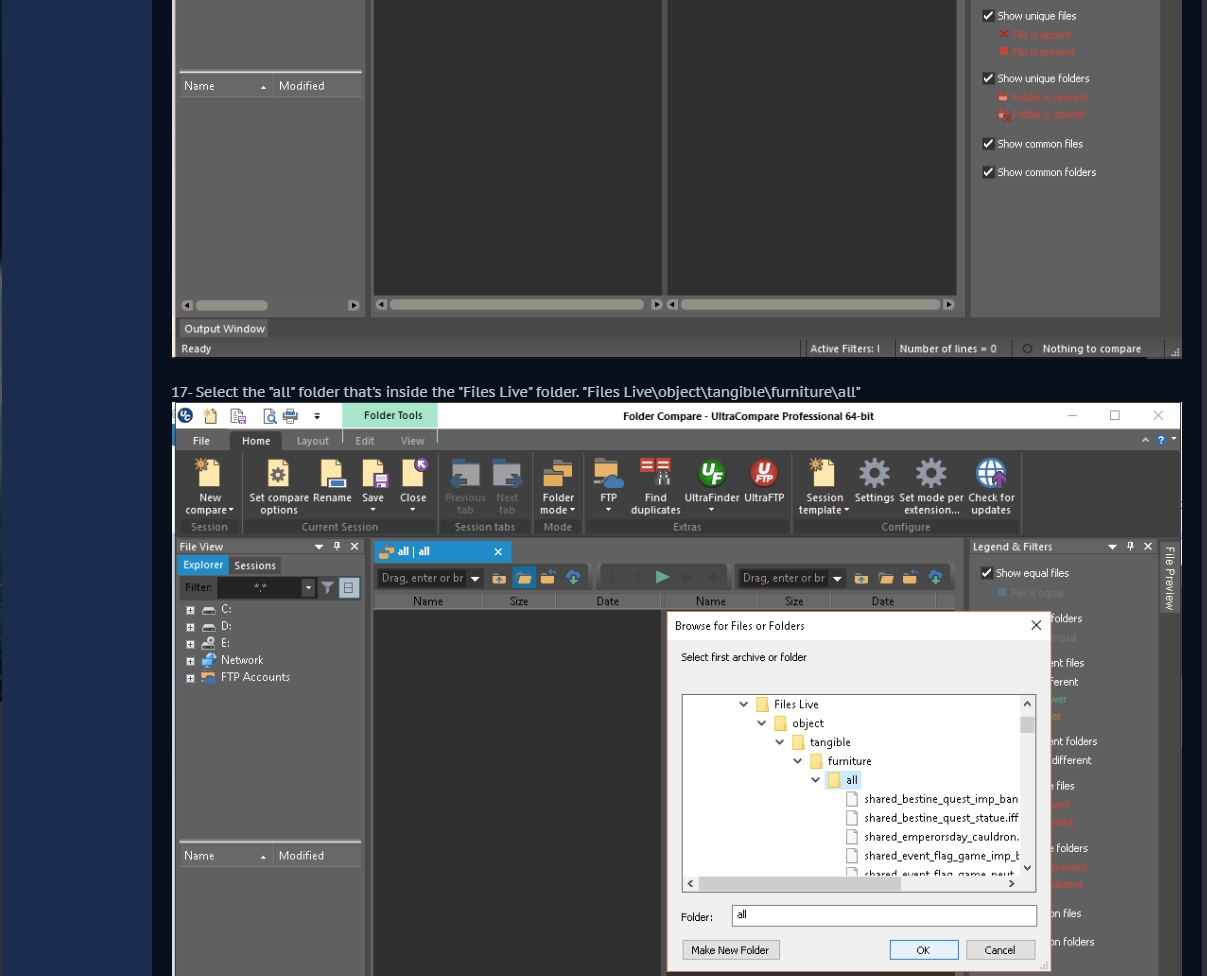Open Set compare options
1207x976 pixels.
[x=279, y=486]
